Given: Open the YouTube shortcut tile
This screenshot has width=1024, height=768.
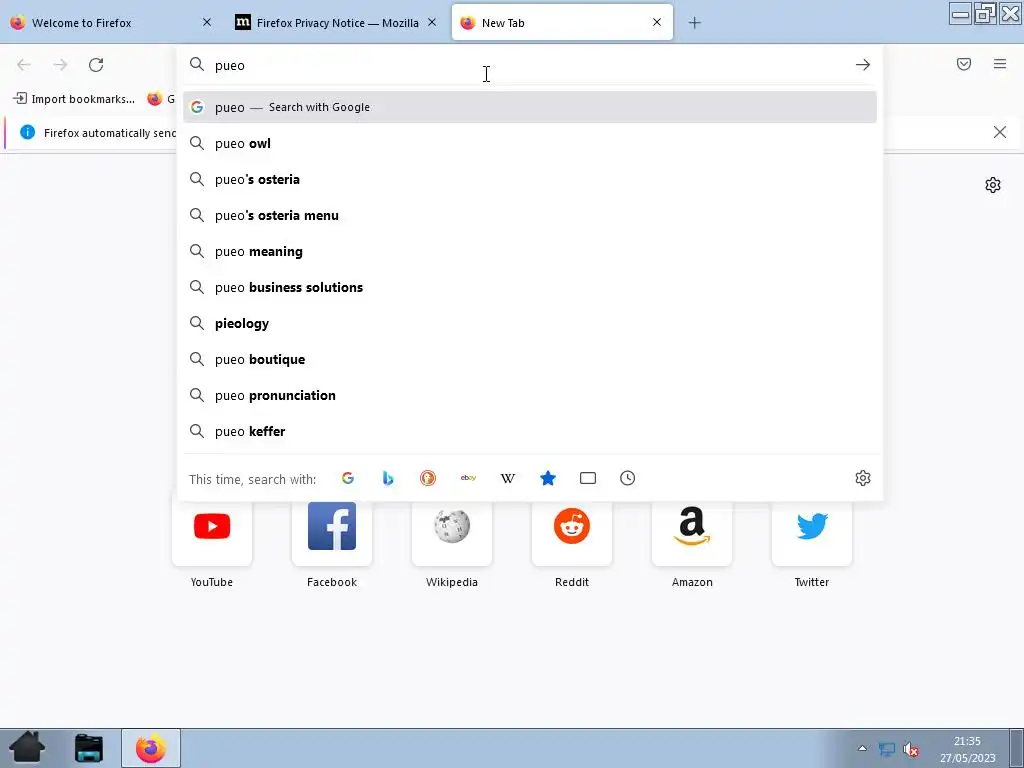Looking at the screenshot, I should [212, 526].
